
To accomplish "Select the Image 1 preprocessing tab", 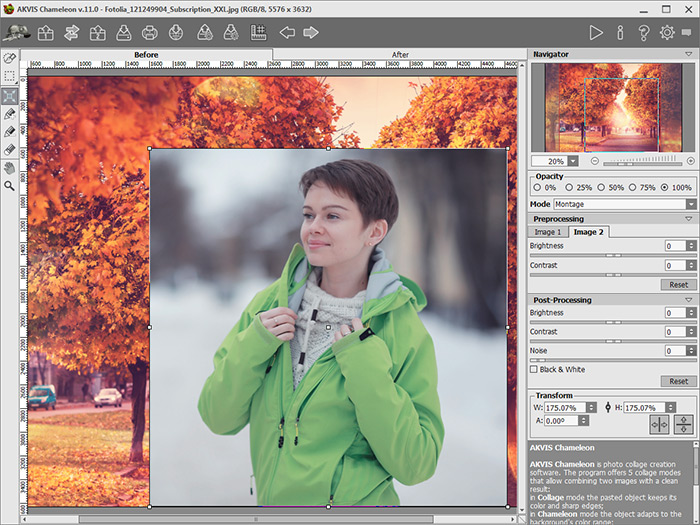I will [x=548, y=232].
